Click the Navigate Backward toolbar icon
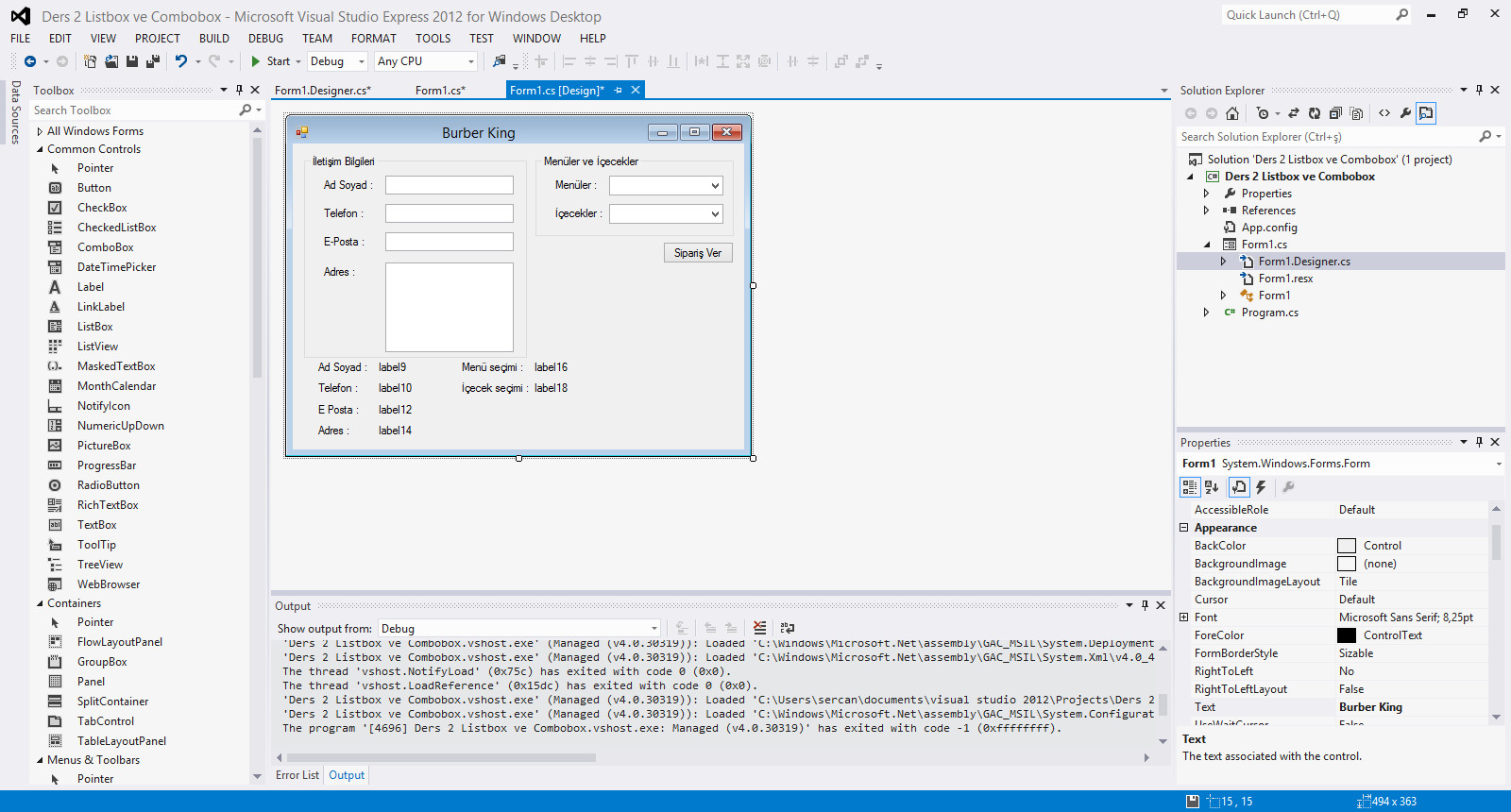This screenshot has height=812, width=1511. point(30,61)
